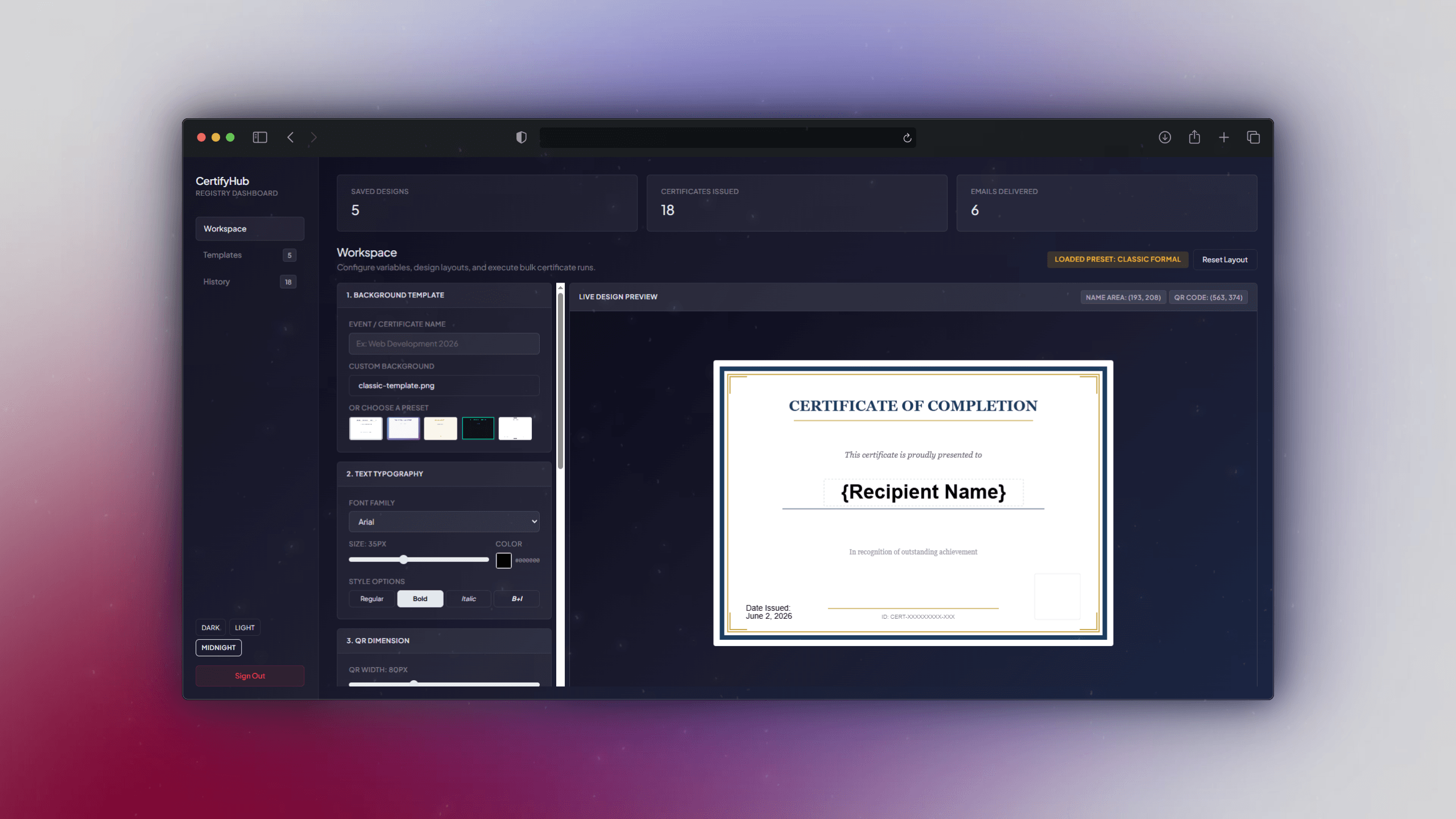Select the Italic style option

(x=469, y=599)
